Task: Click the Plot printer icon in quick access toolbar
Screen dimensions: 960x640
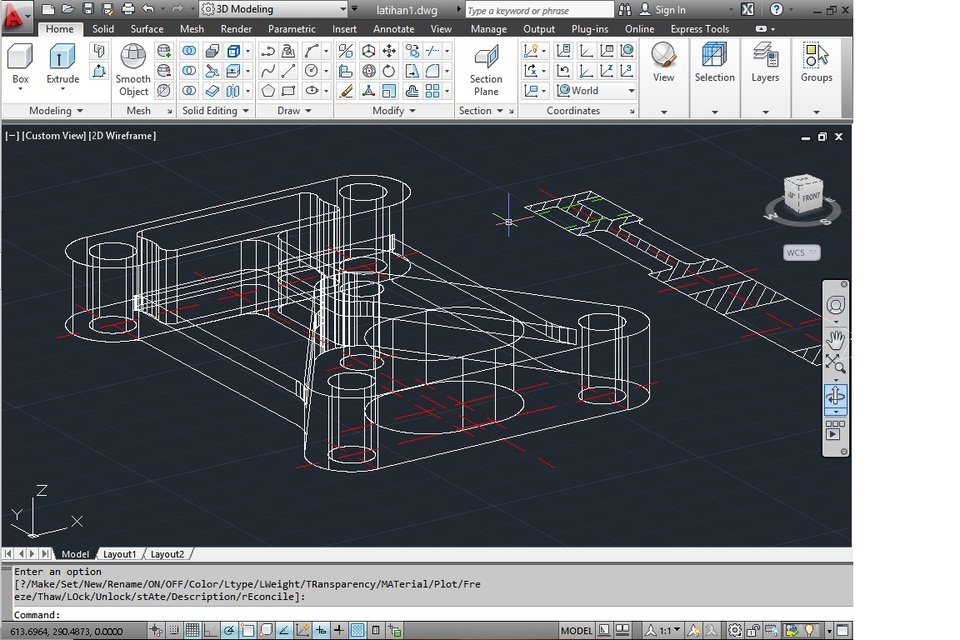Action: pyautogui.click(x=129, y=9)
